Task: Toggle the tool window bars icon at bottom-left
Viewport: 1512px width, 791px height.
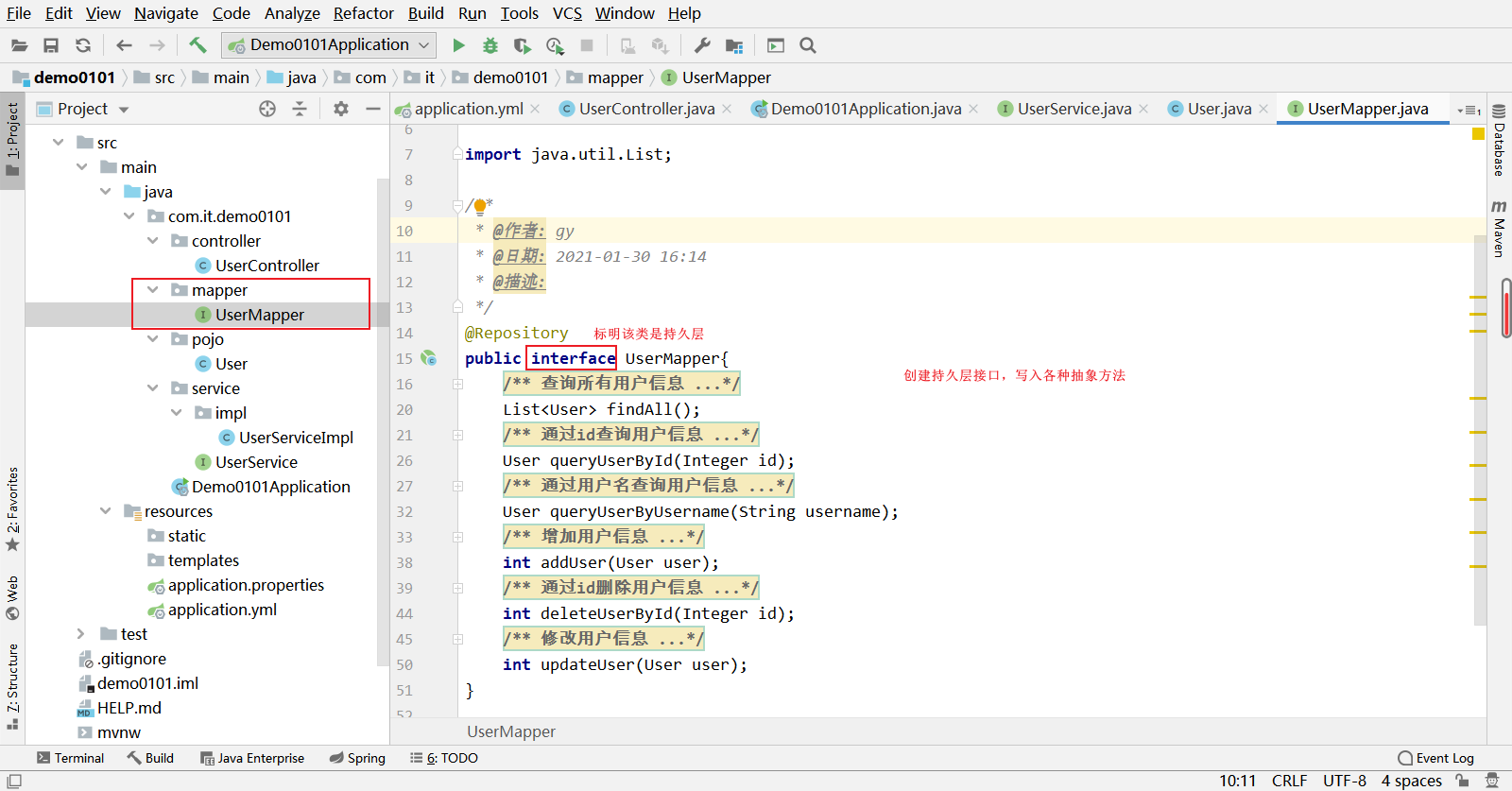Action: pyautogui.click(x=13, y=781)
